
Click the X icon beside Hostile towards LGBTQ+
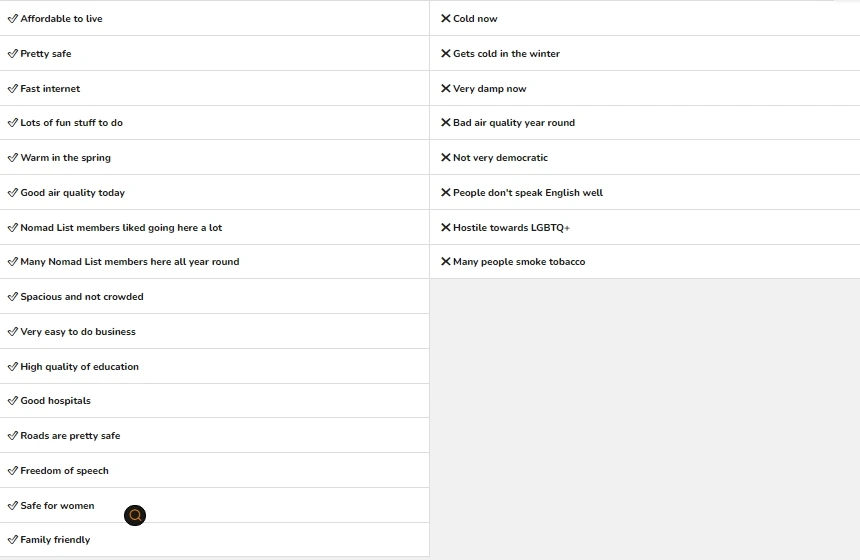(446, 228)
